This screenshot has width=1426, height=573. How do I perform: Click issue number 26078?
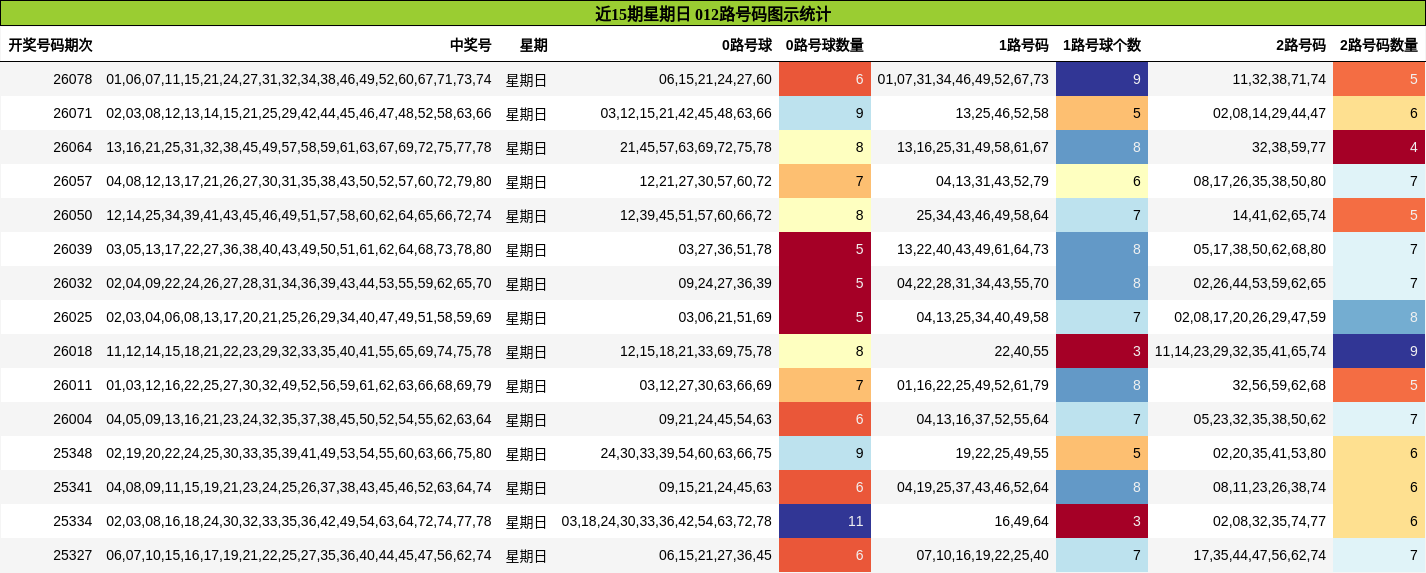click(x=72, y=79)
